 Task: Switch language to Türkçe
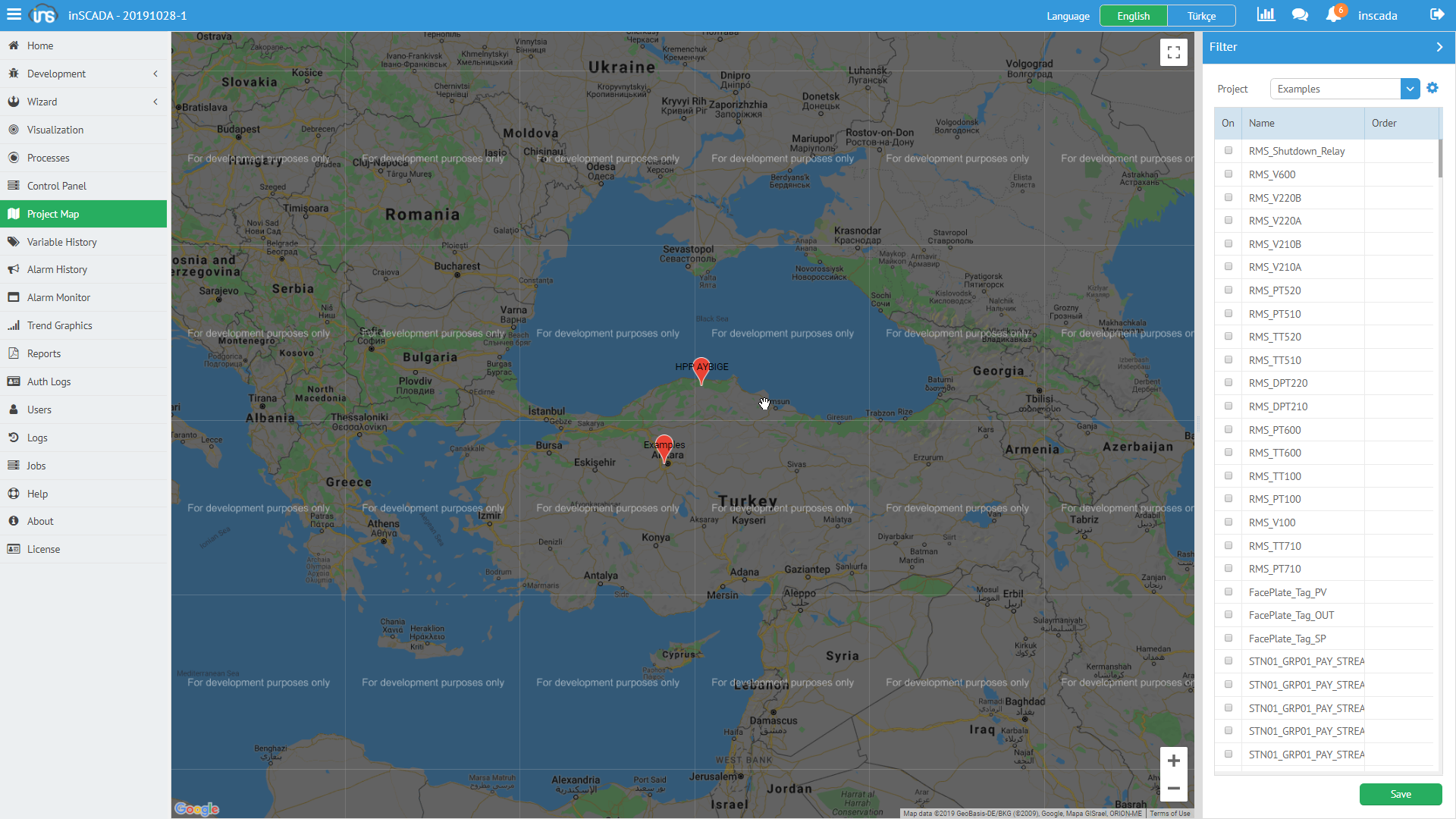1201,16
